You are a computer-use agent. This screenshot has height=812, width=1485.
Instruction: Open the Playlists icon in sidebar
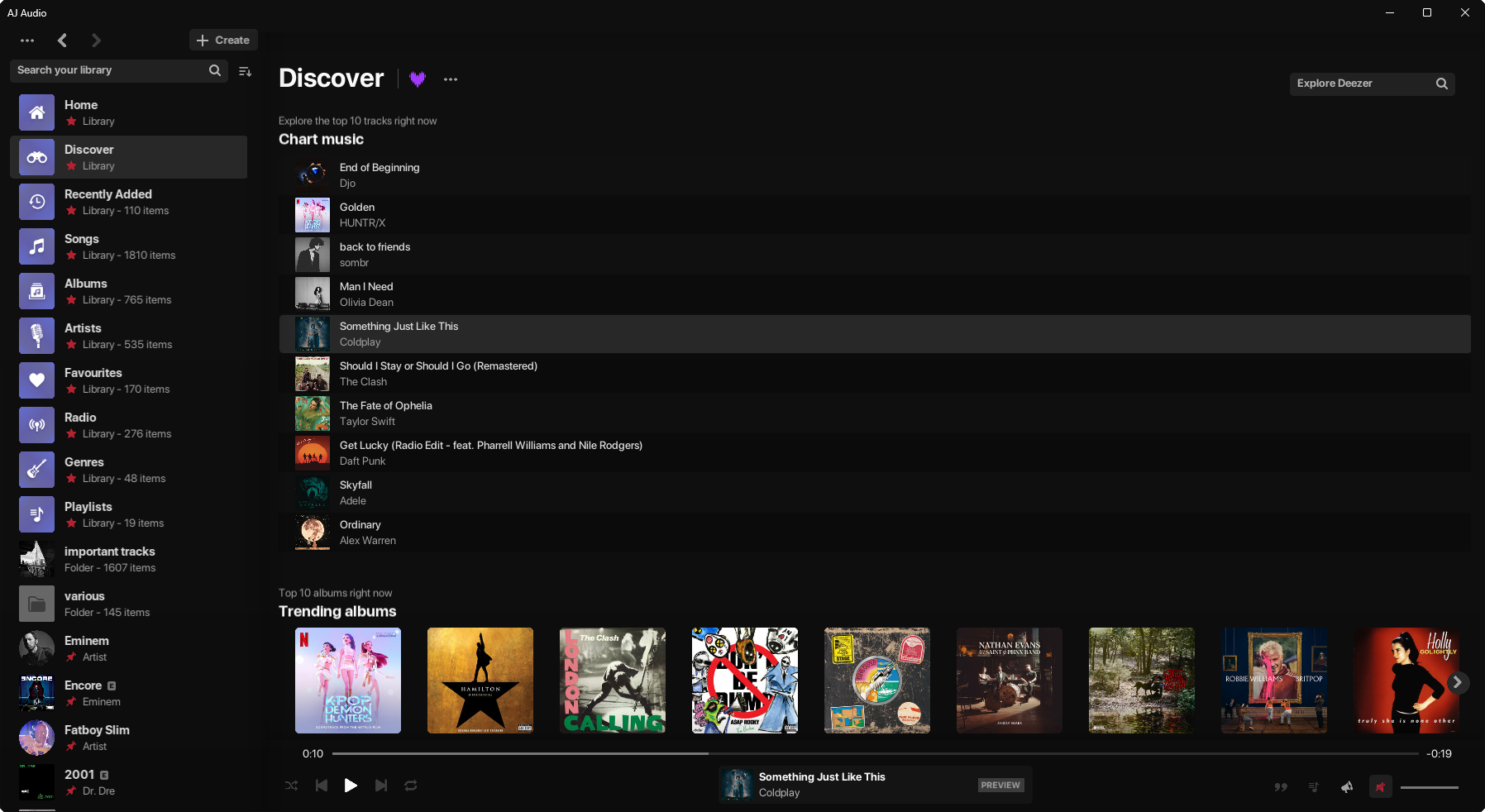point(37,514)
